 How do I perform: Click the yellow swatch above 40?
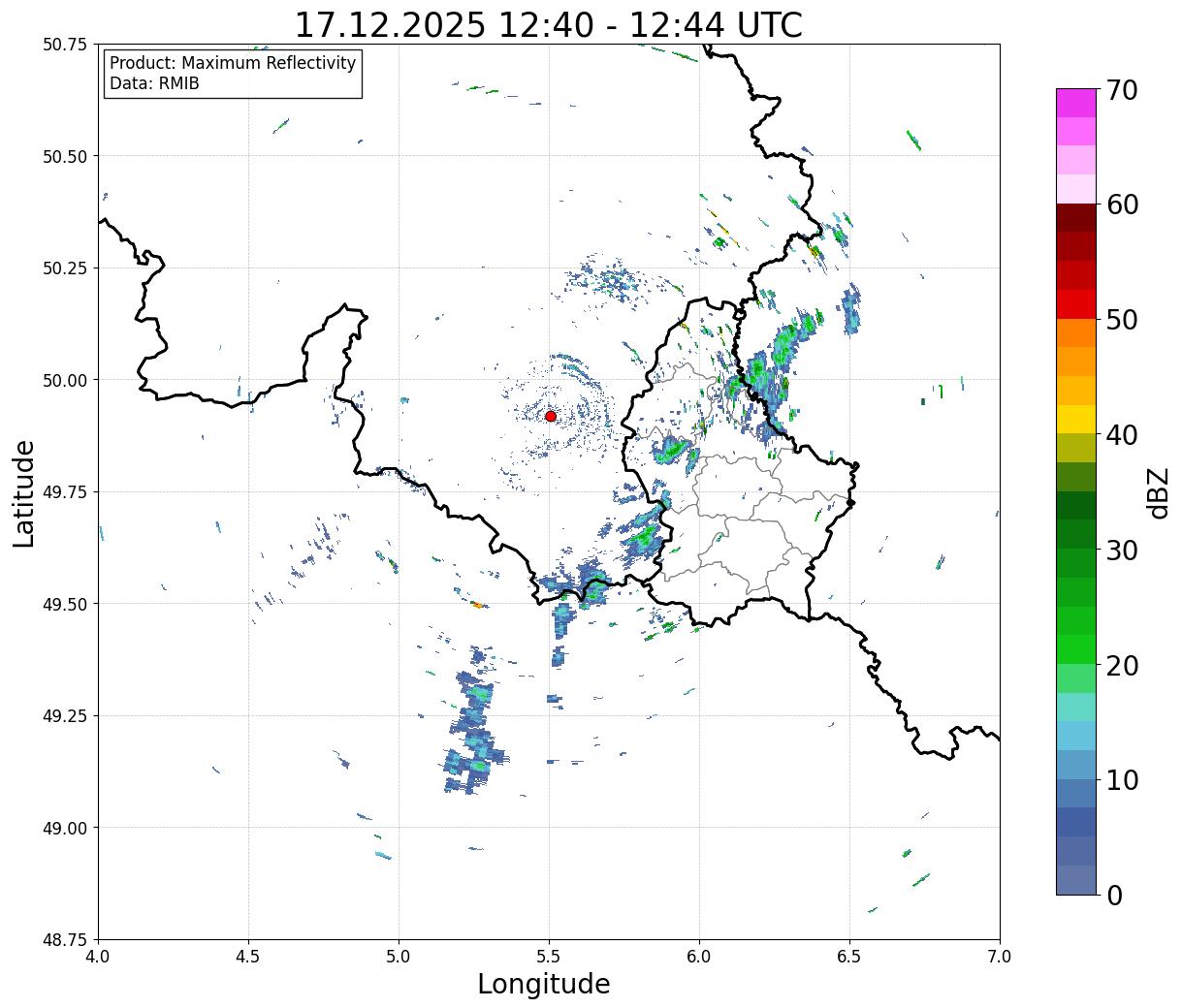tap(1076, 419)
